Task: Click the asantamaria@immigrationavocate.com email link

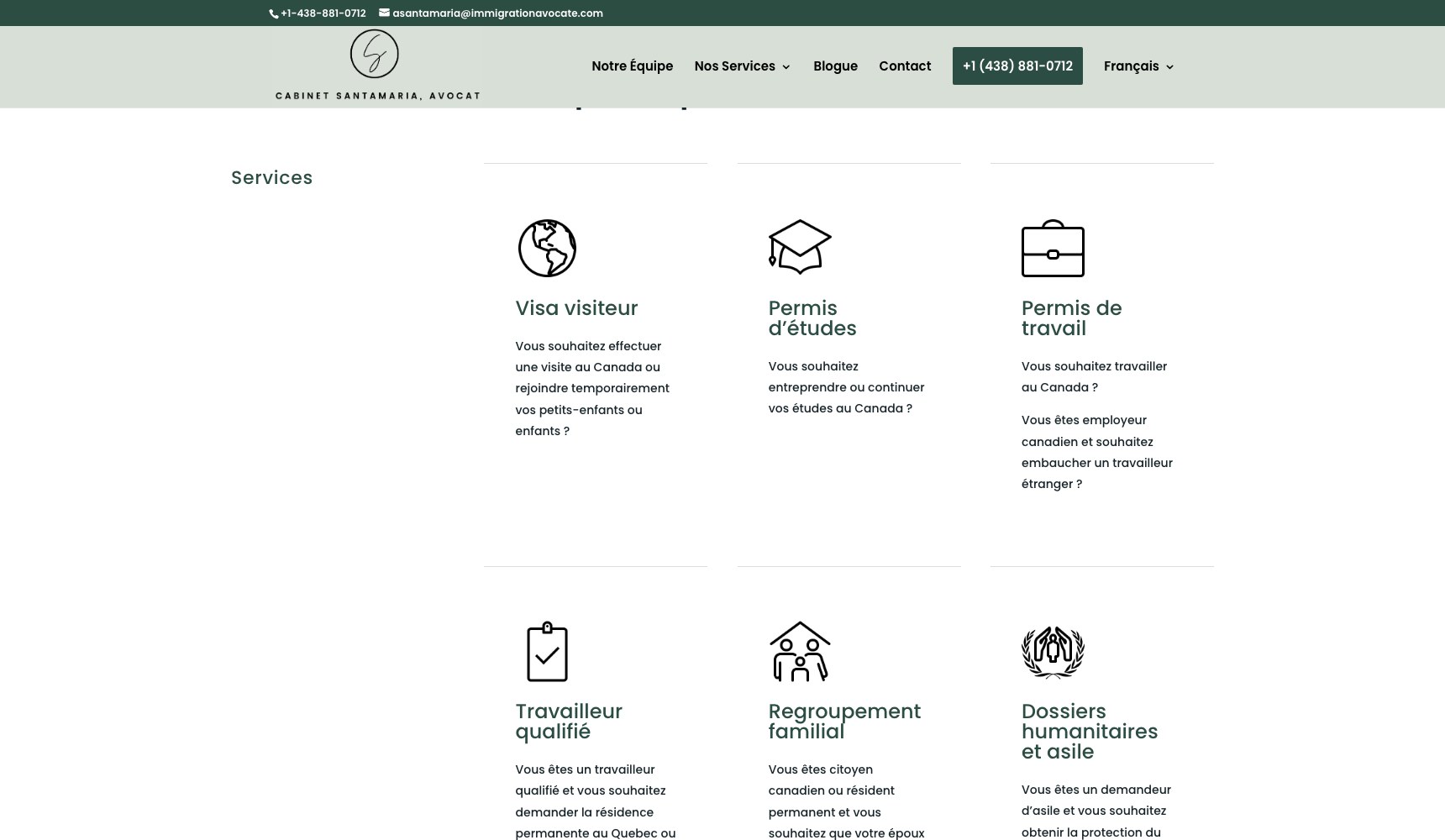Action: (497, 13)
